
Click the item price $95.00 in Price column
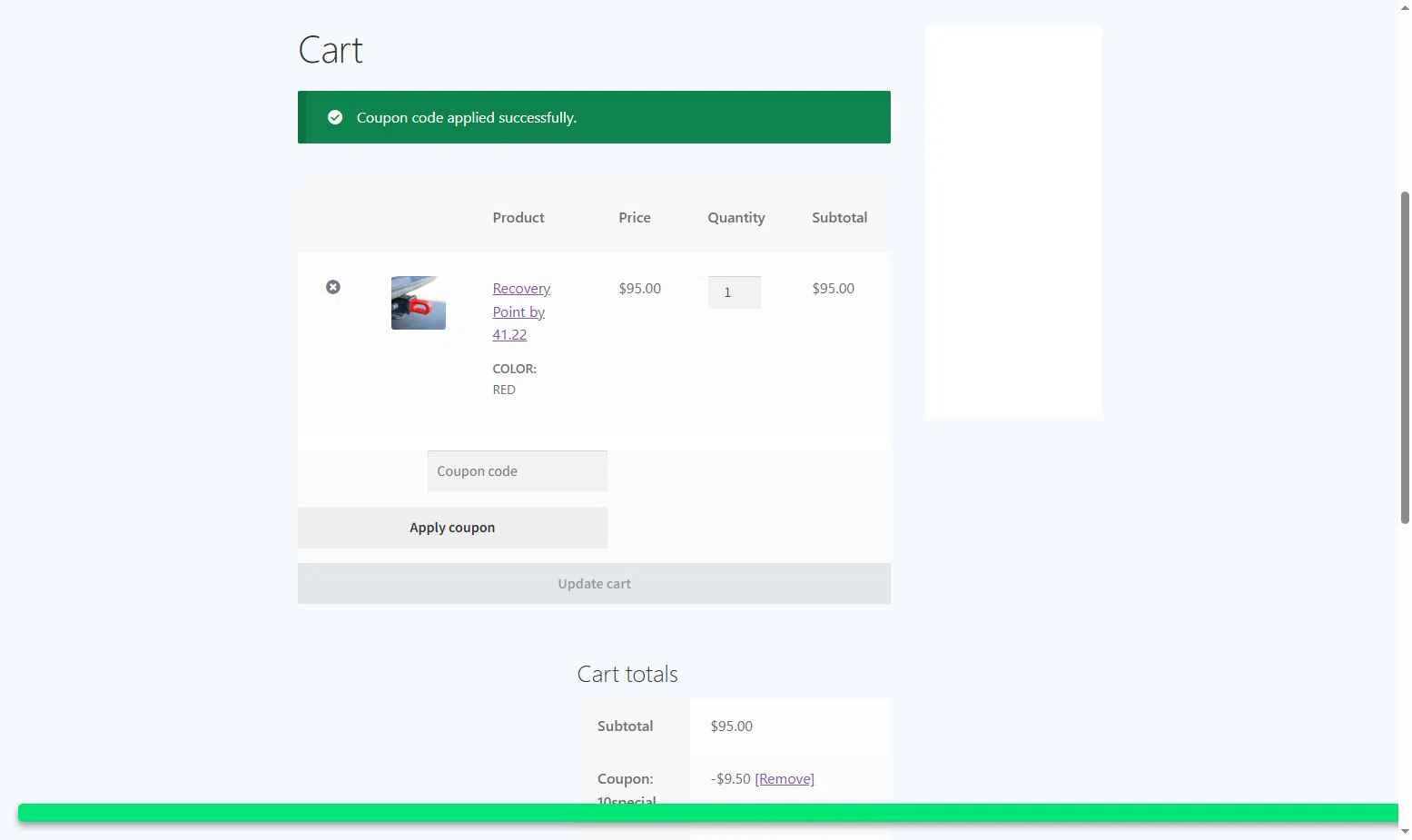[x=640, y=289]
